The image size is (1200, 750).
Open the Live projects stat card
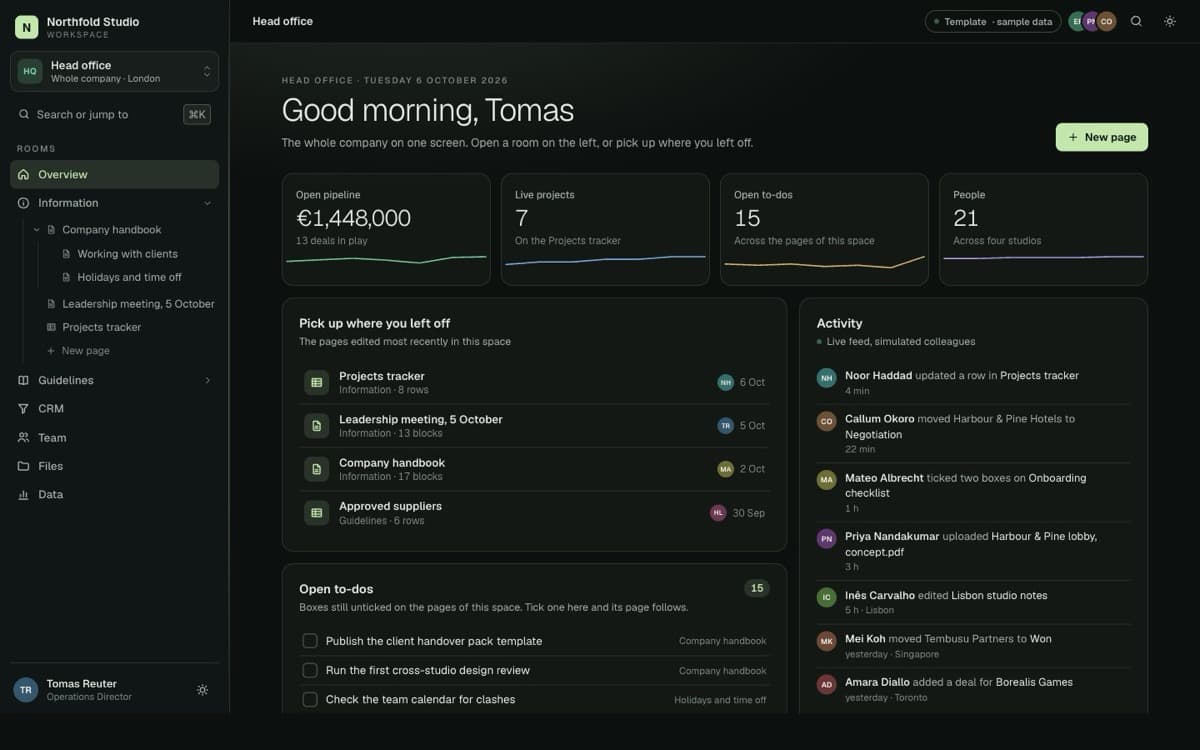point(605,229)
